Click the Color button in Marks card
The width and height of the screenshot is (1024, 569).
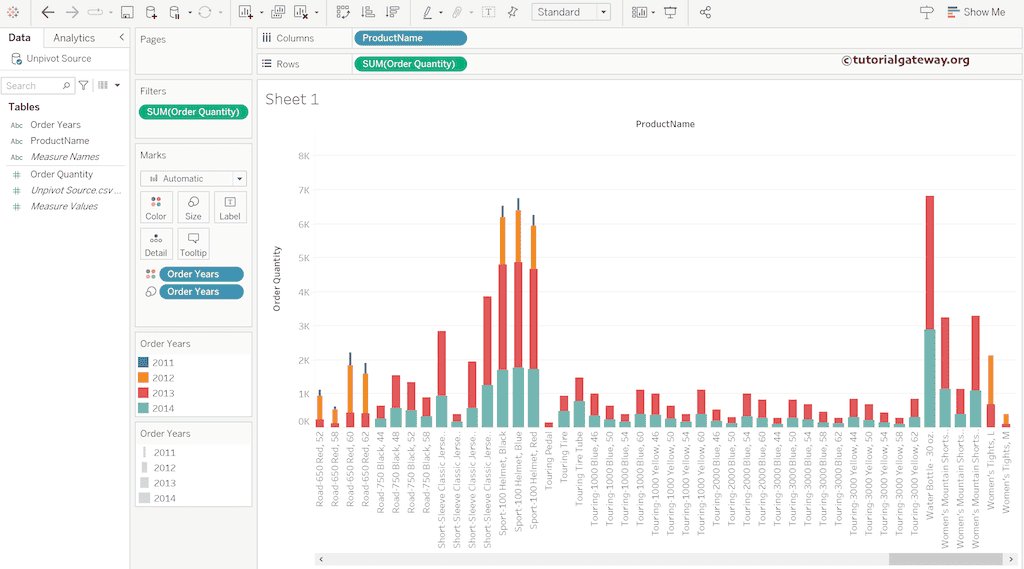tap(156, 207)
